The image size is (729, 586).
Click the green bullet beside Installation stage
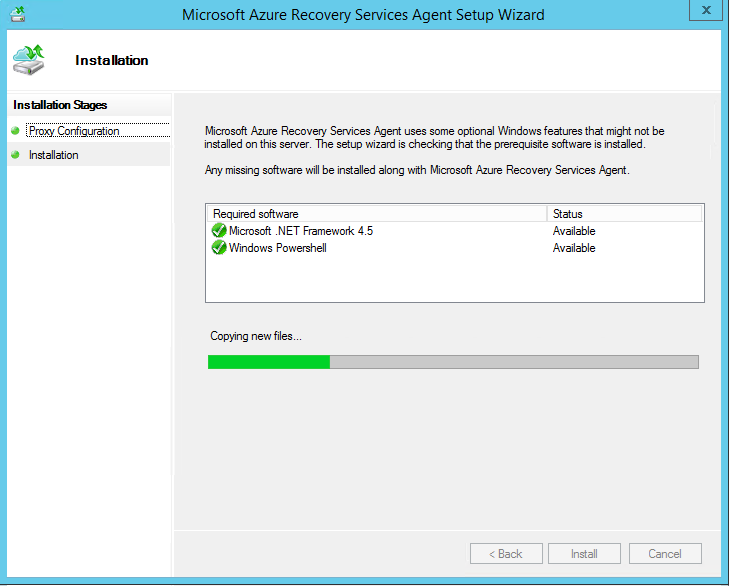coord(16,155)
